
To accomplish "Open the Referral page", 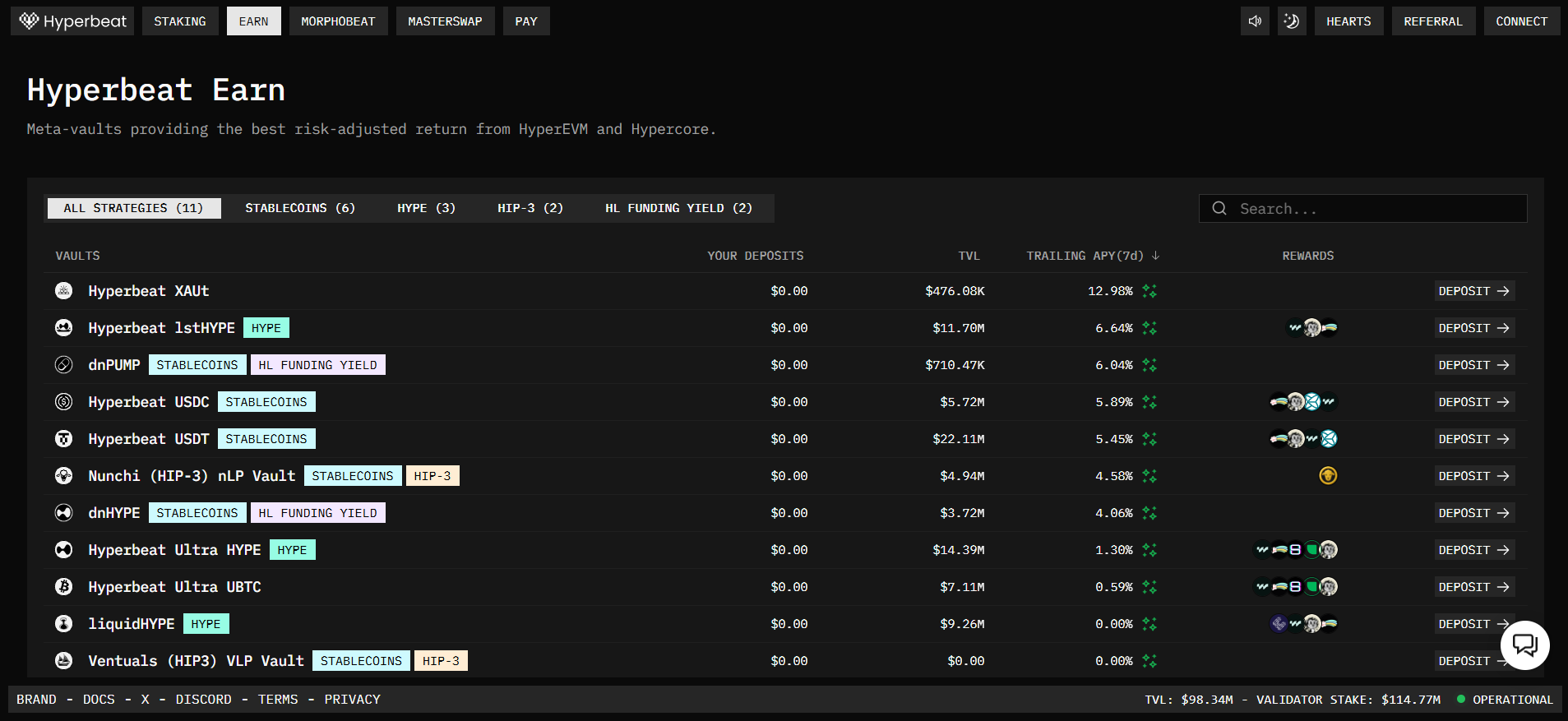I will (x=1433, y=21).
